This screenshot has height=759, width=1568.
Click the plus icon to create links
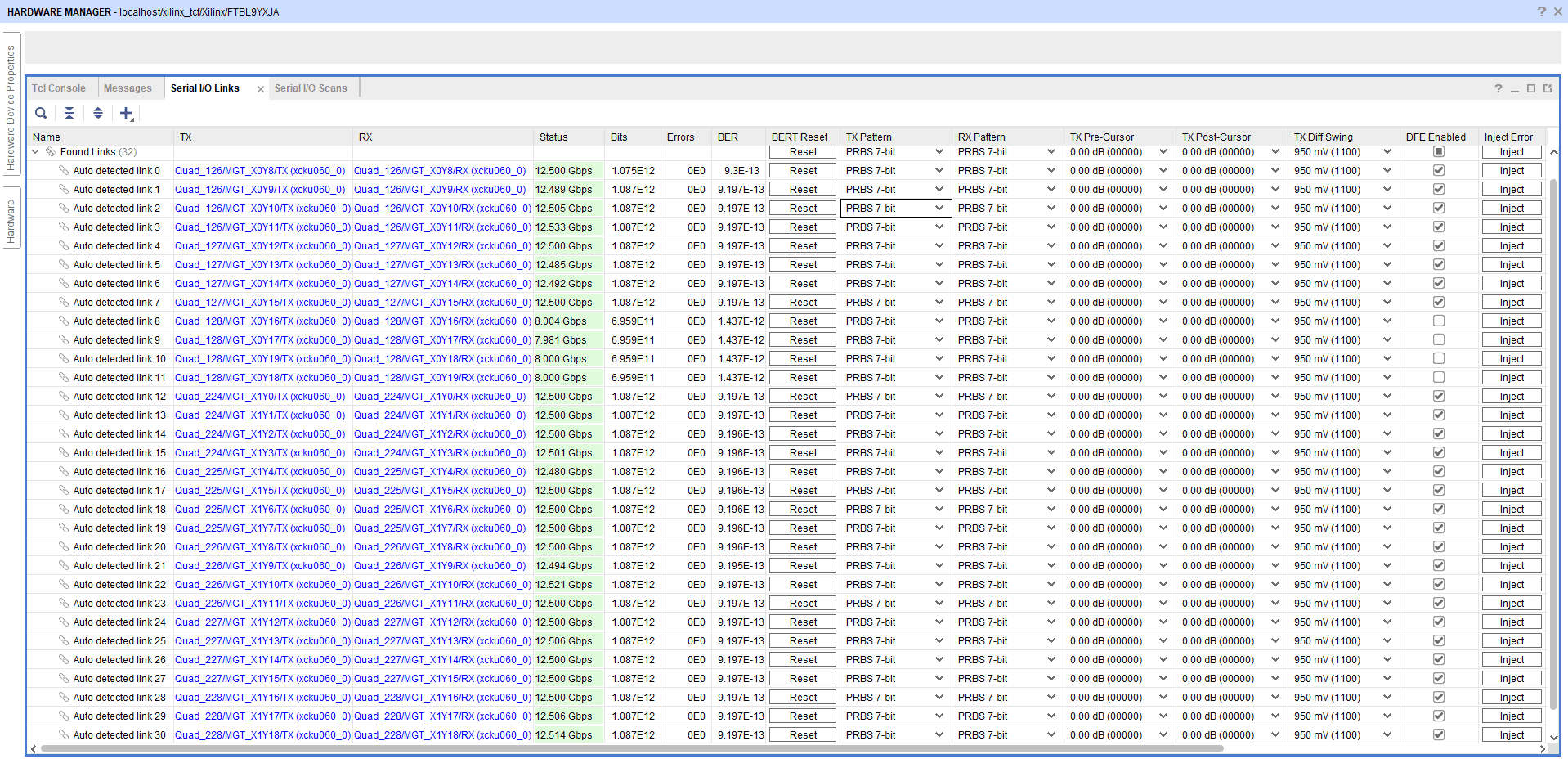[126, 113]
